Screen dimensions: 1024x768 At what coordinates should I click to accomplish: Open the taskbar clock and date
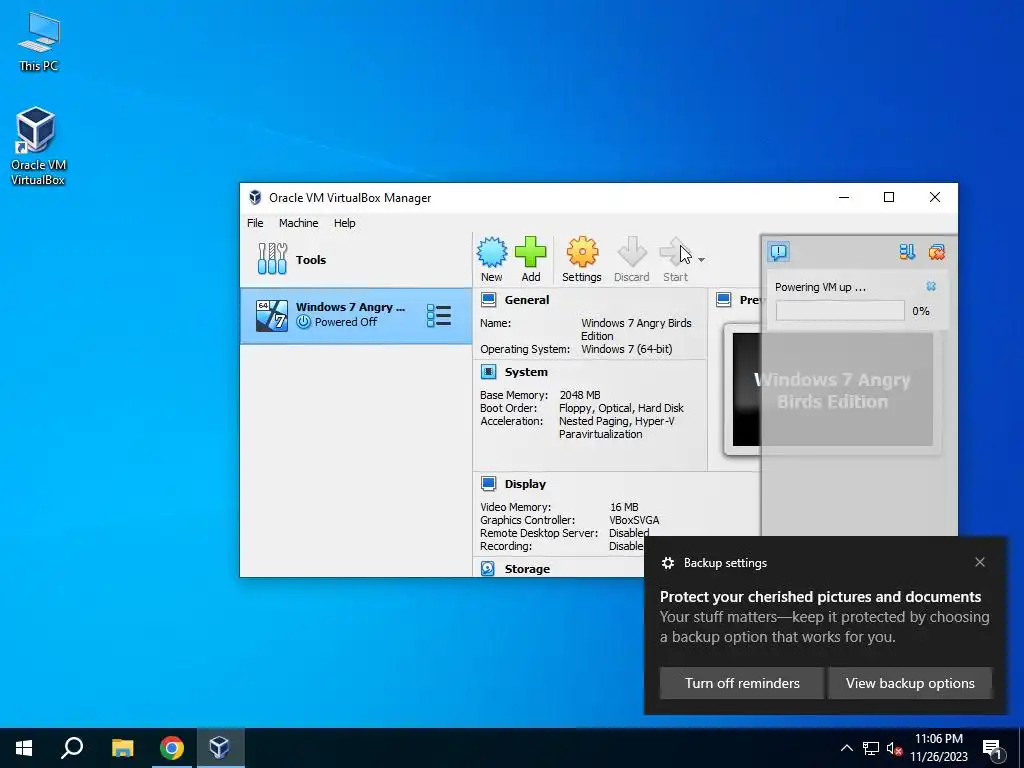(x=938, y=748)
